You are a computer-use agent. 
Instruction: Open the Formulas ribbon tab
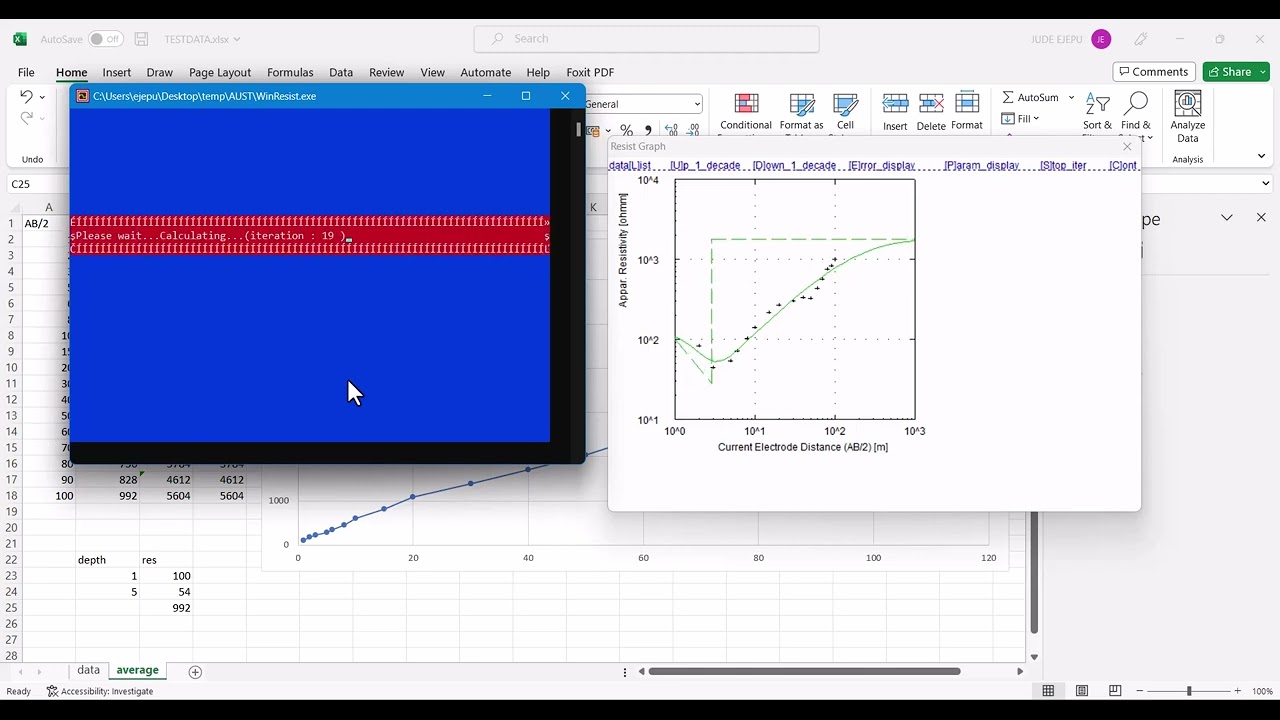coord(290,72)
